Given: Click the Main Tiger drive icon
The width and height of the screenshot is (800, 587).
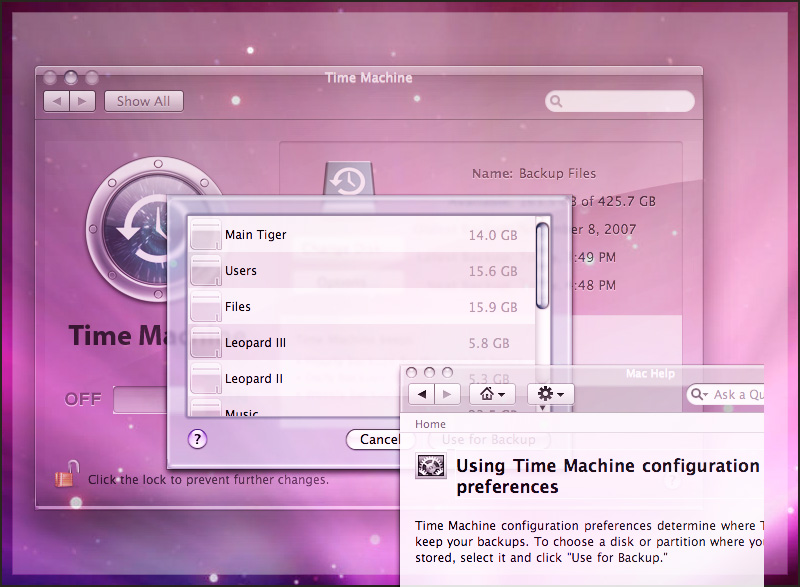Looking at the screenshot, I should [206, 235].
